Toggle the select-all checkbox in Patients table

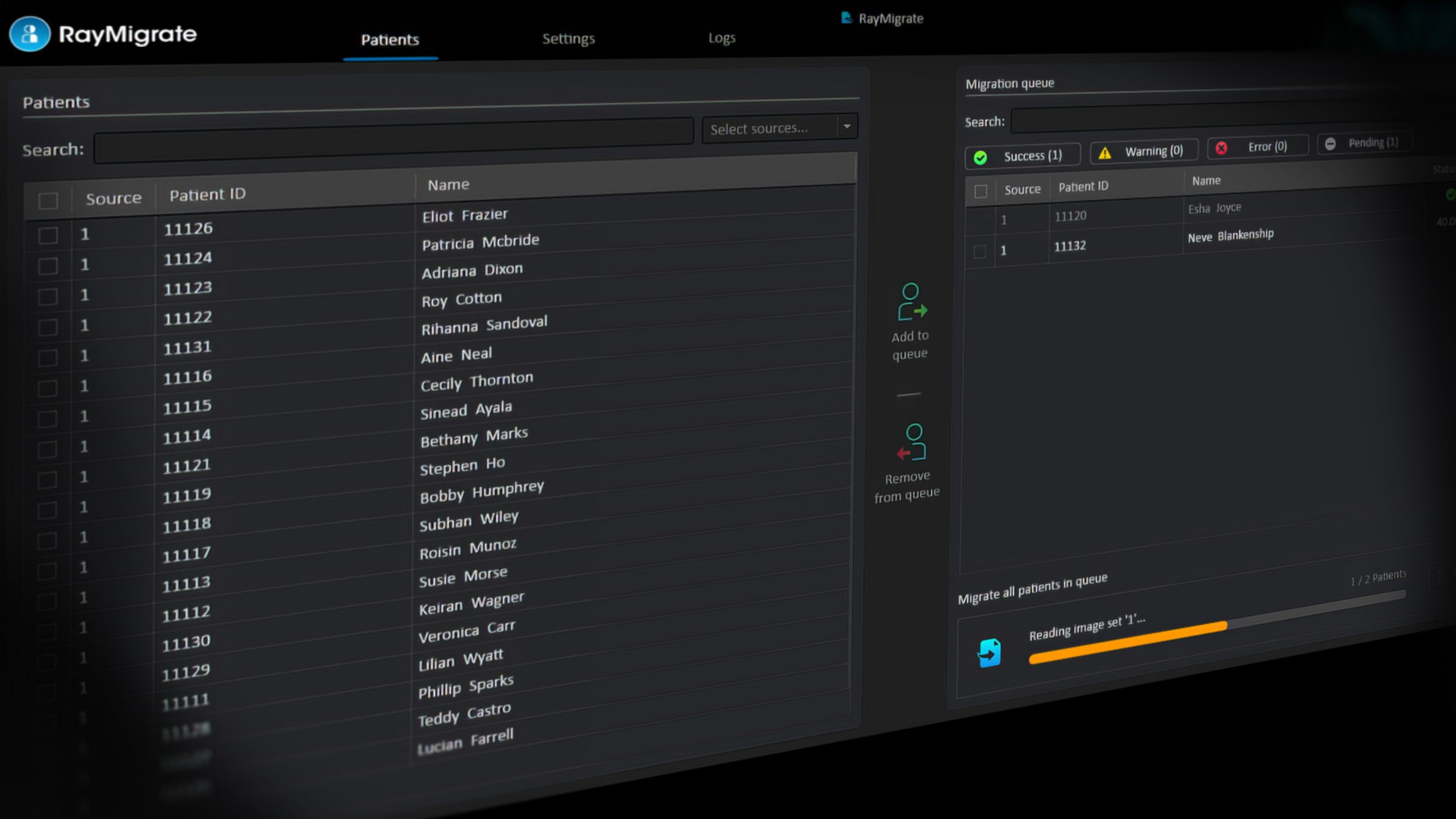[48, 201]
